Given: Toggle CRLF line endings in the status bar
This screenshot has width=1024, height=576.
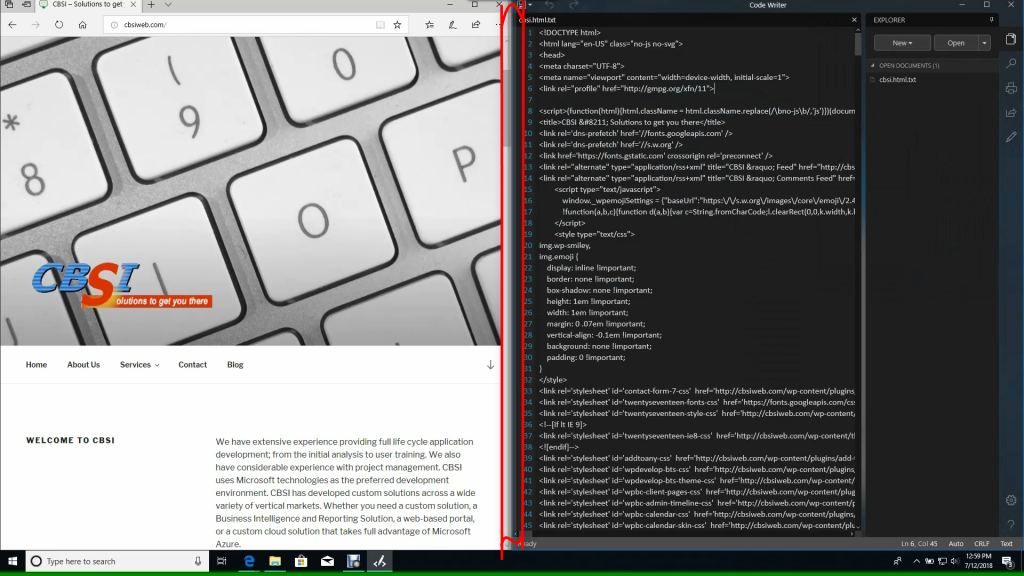Looking at the screenshot, I should tap(982, 544).
